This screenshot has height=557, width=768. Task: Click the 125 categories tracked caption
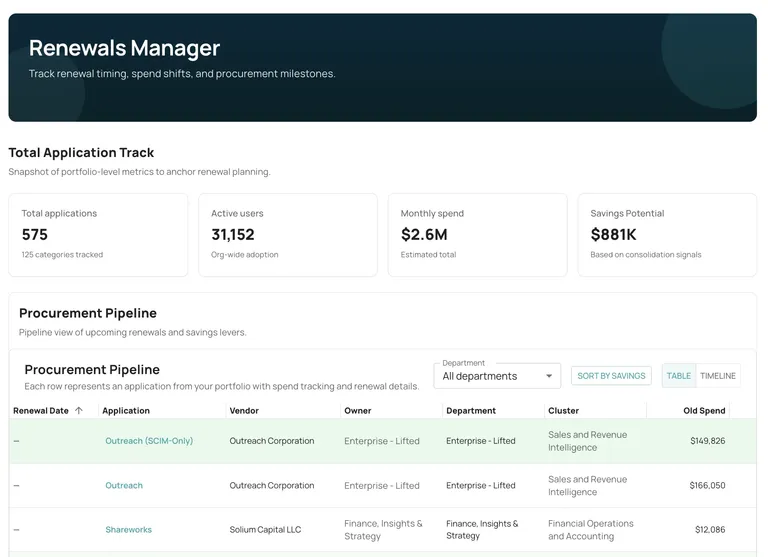tap(62, 255)
